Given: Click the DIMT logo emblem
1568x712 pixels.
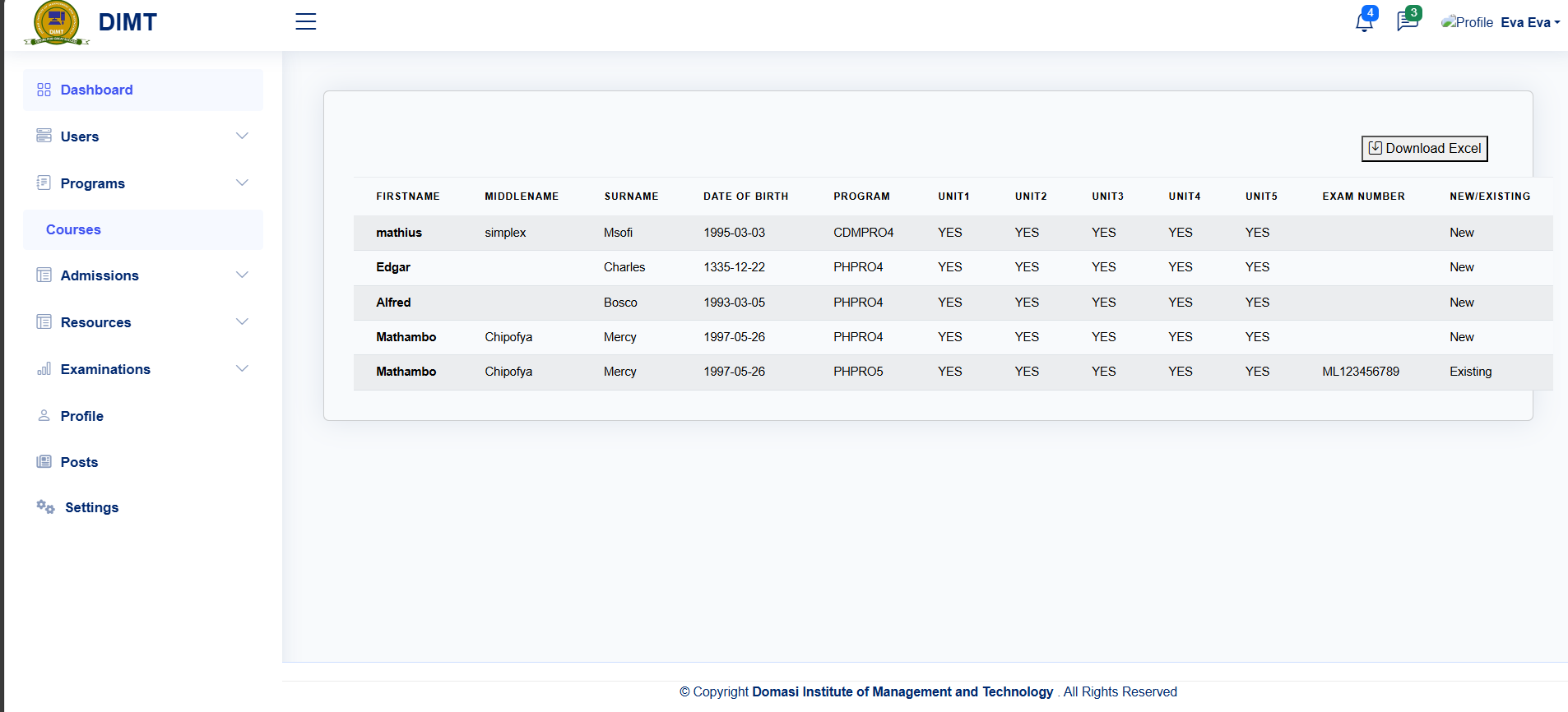Looking at the screenshot, I should point(57,23).
